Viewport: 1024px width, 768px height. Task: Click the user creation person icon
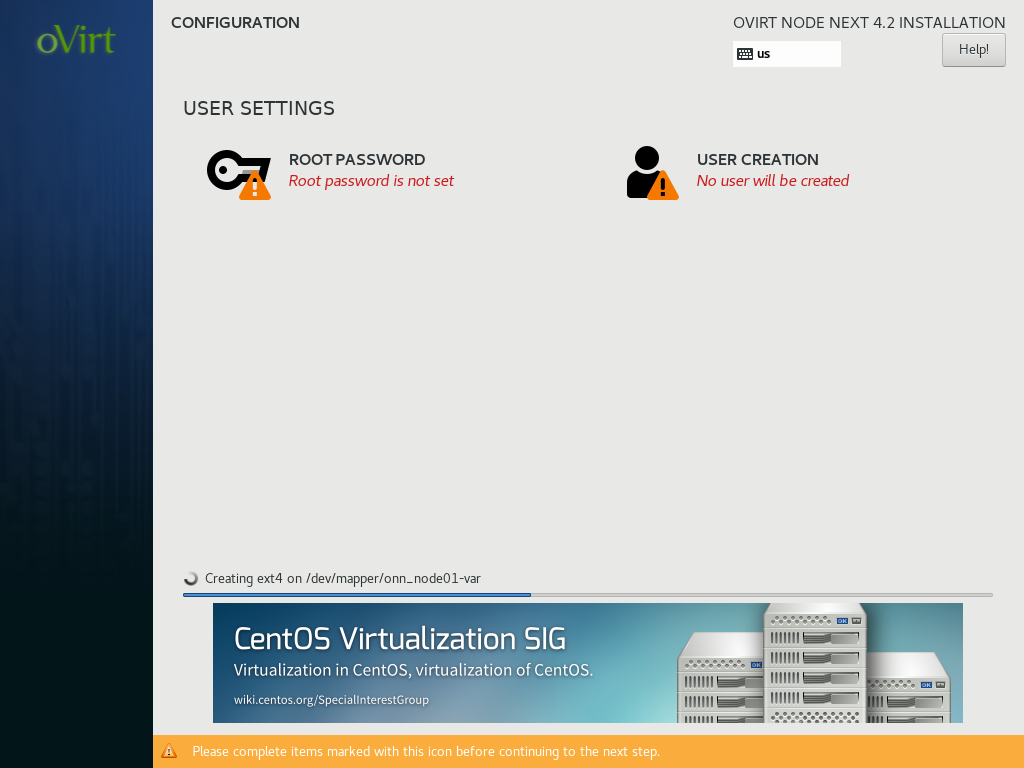click(x=652, y=172)
